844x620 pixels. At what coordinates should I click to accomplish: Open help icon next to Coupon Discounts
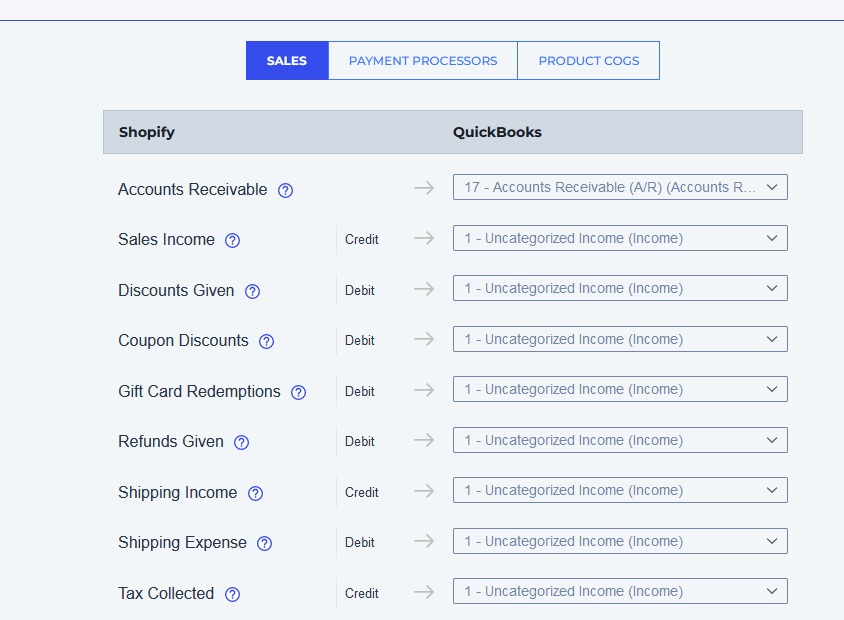266,342
